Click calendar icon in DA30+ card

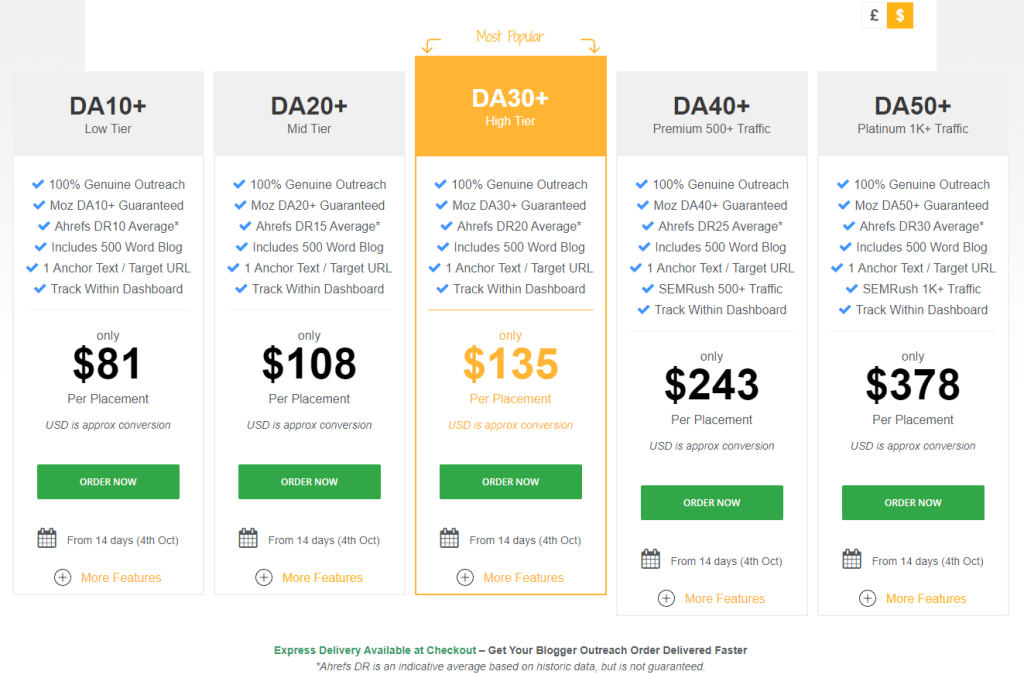point(450,539)
